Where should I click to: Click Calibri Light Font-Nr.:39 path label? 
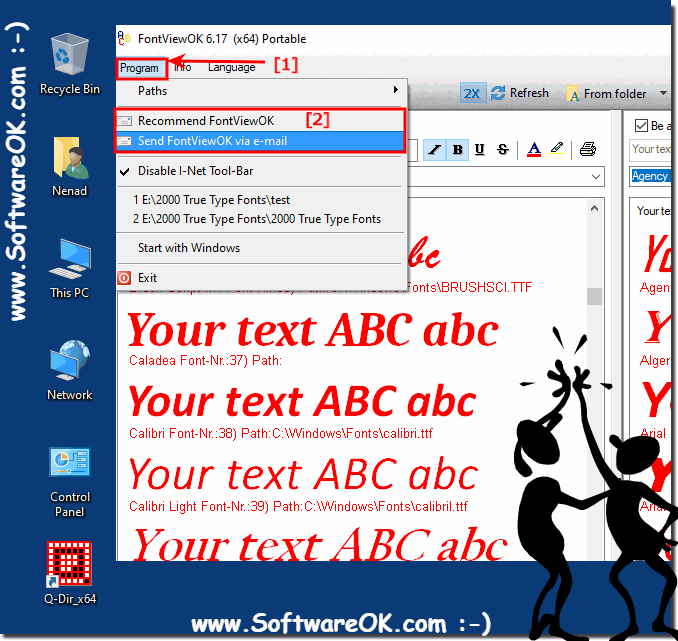(x=298, y=506)
